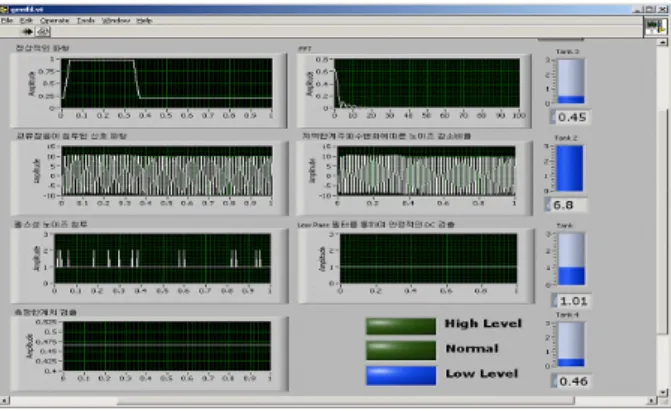Click the FFT graph plot area

[427, 83]
